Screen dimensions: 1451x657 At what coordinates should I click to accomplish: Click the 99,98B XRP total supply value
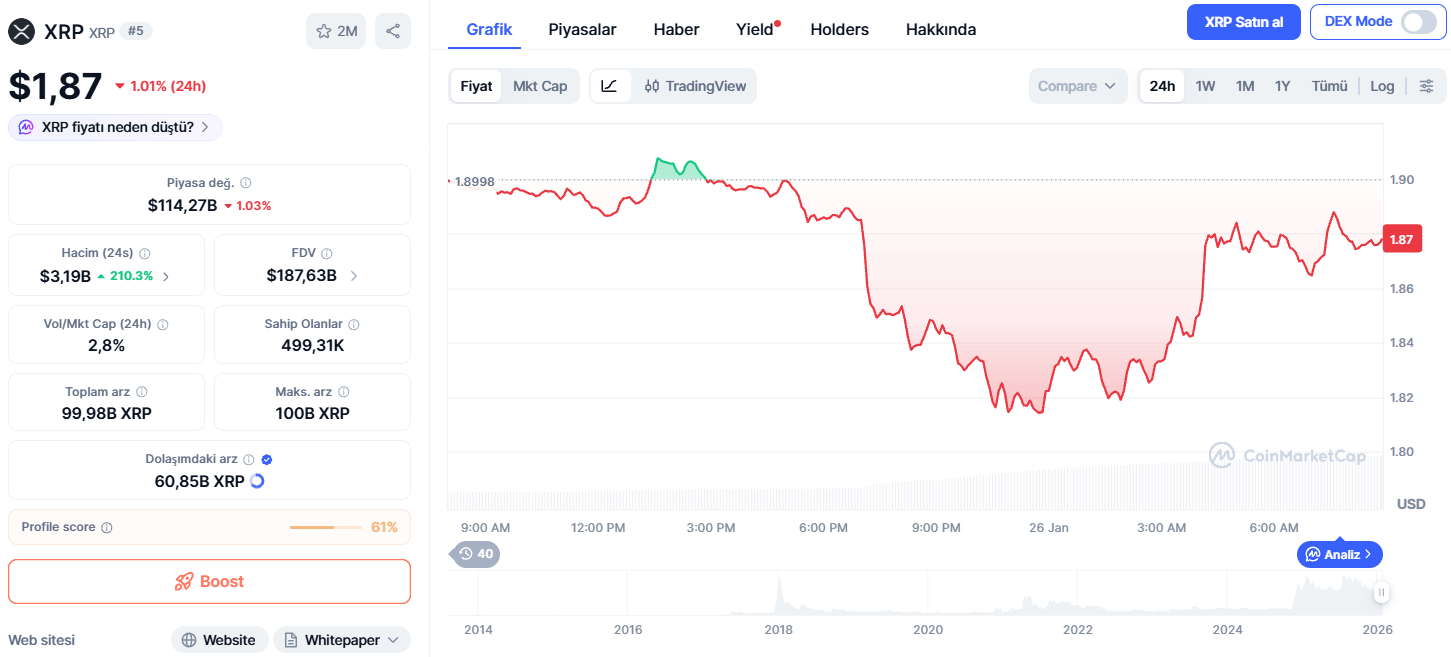coord(107,413)
